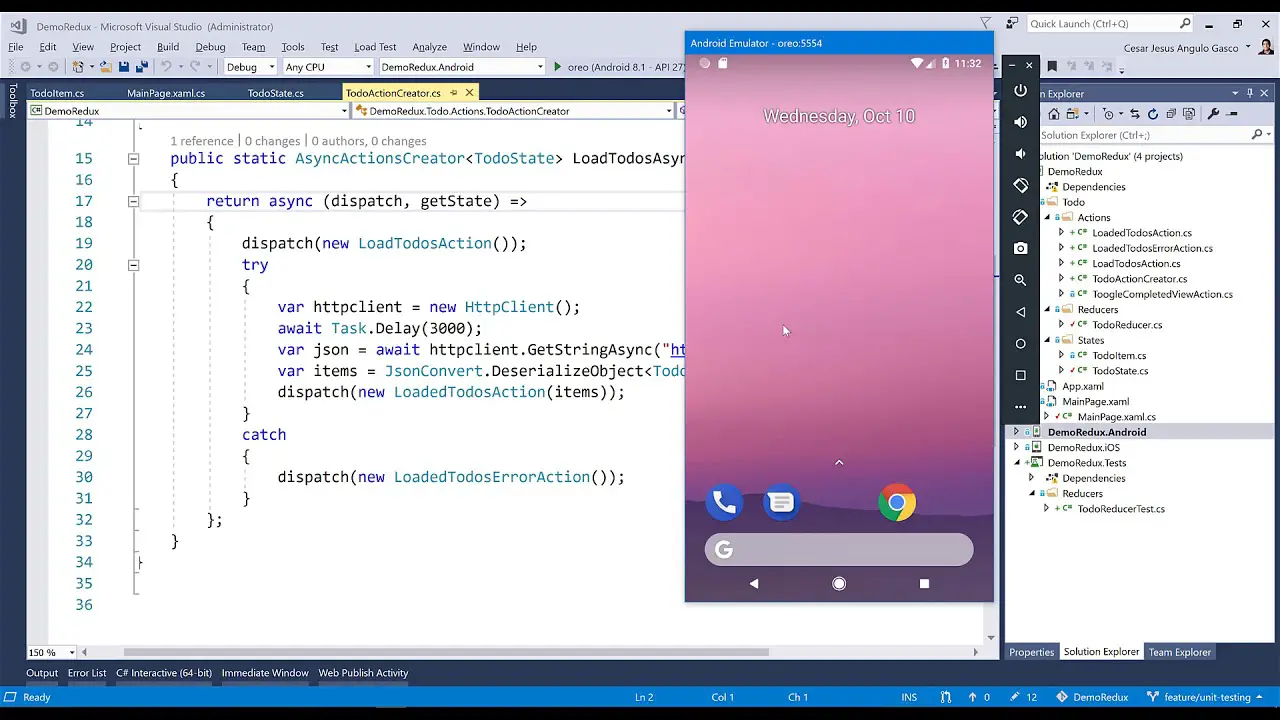This screenshot has width=1280, height=720.
Task: Undo the last edit via the toolbar icon
Action: coord(167,66)
